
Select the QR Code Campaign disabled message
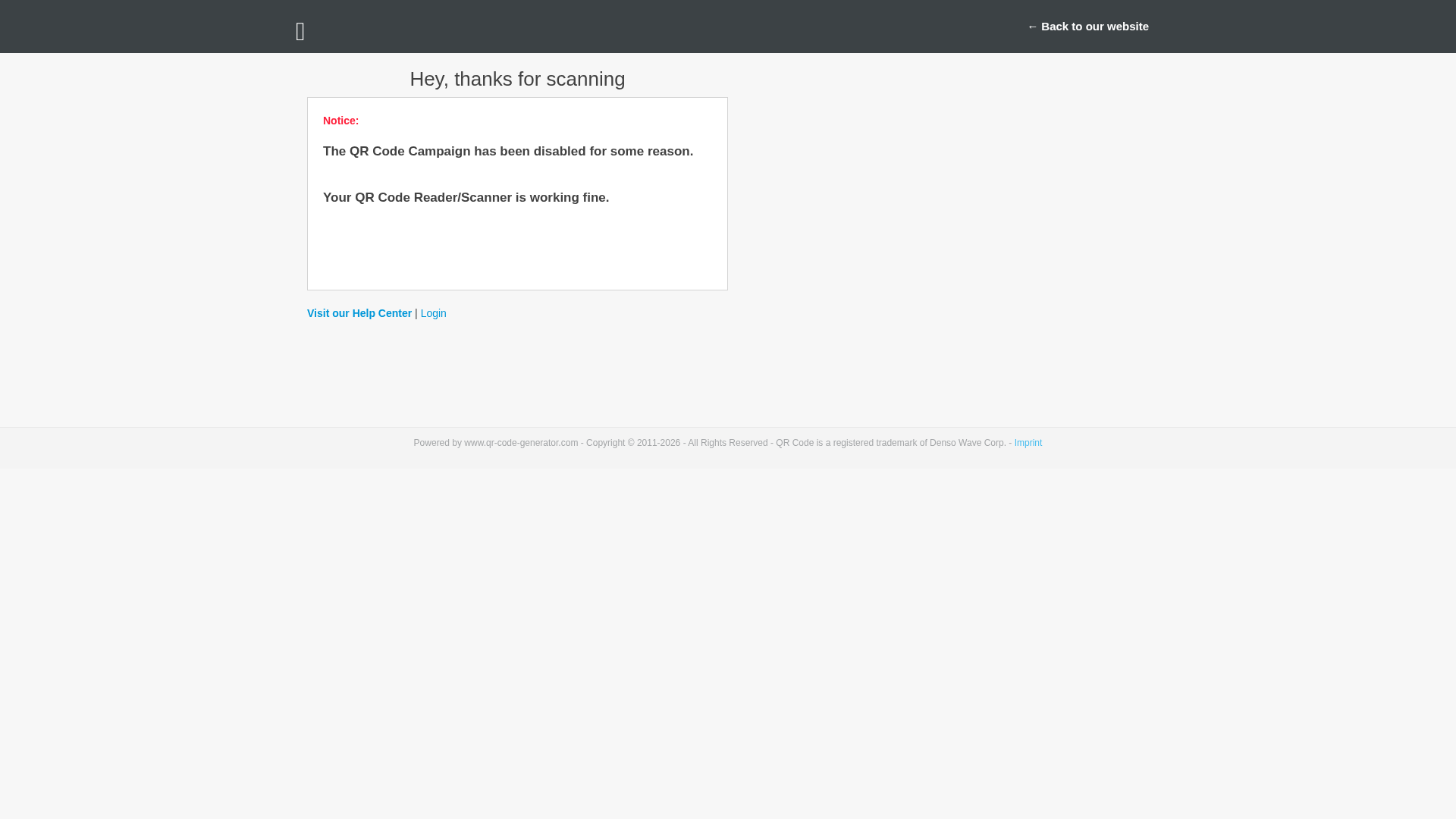point(507,151)
